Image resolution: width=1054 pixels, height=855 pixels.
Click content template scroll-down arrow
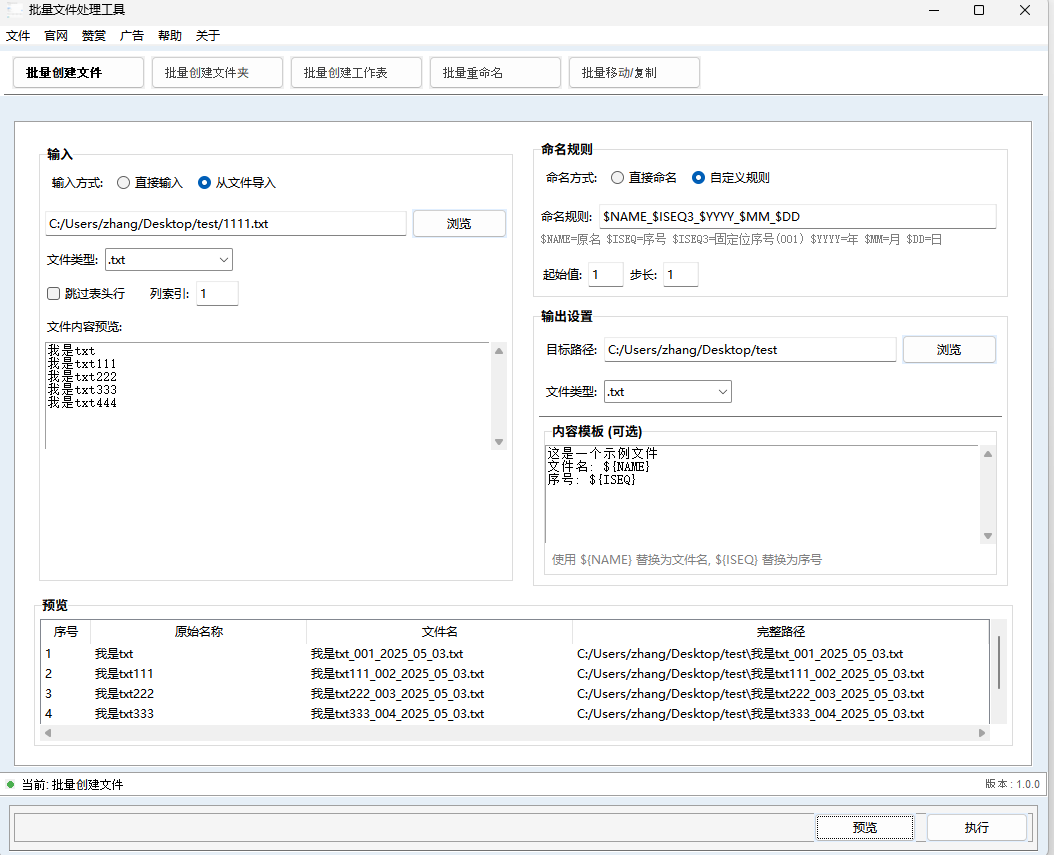988,536
